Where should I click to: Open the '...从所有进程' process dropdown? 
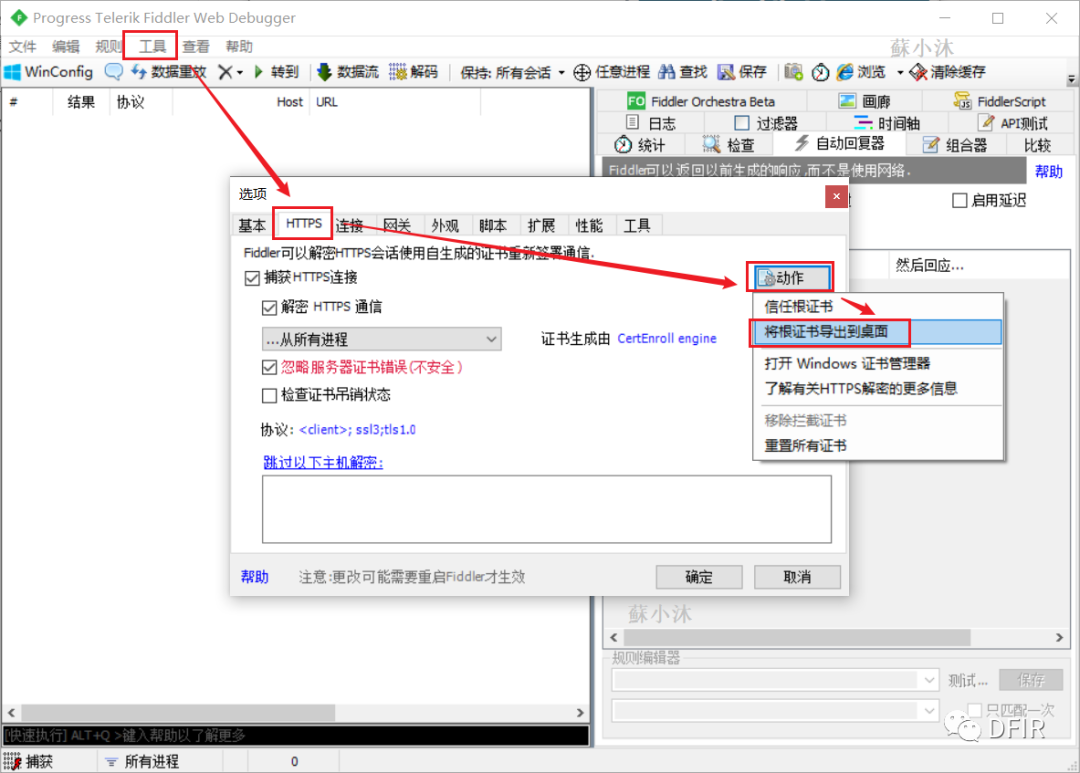point(382,339)
